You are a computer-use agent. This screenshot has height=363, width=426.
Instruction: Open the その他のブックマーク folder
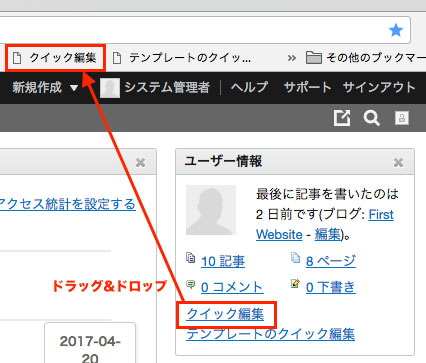(x=366, y=58)
